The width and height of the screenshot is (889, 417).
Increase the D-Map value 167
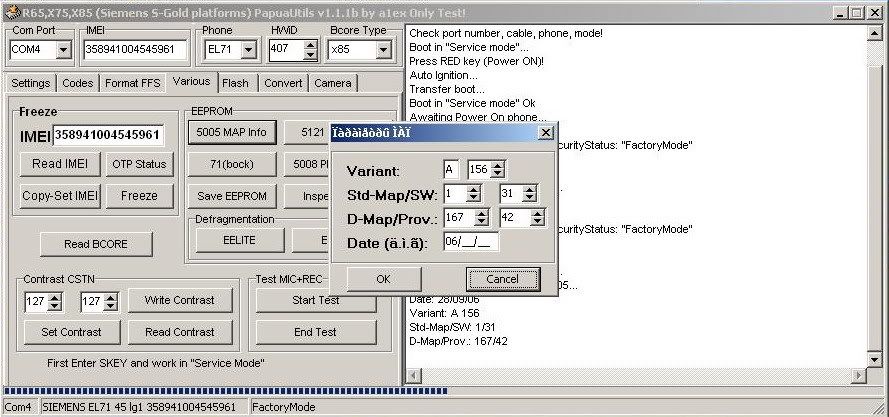coord(481,213)
